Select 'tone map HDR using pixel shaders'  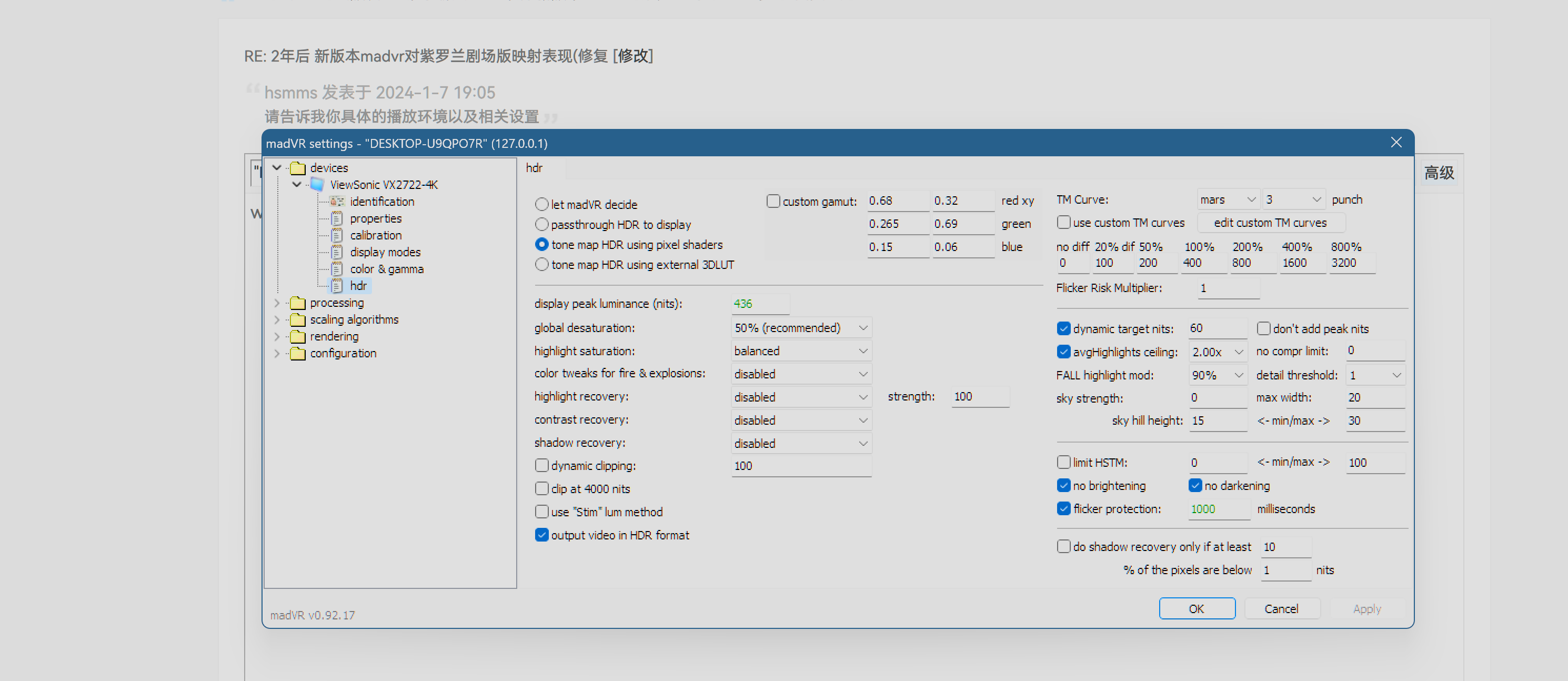tap(542, 245)
